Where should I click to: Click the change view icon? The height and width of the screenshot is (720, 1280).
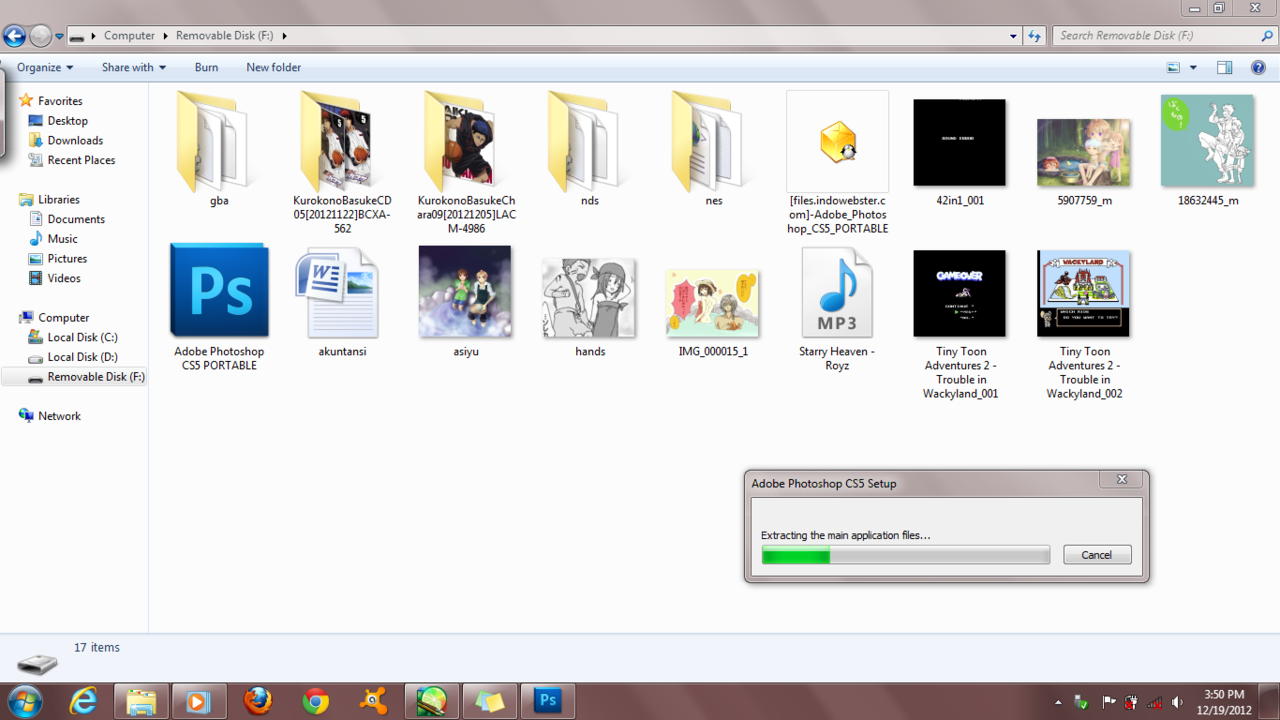pos(1174,67)
